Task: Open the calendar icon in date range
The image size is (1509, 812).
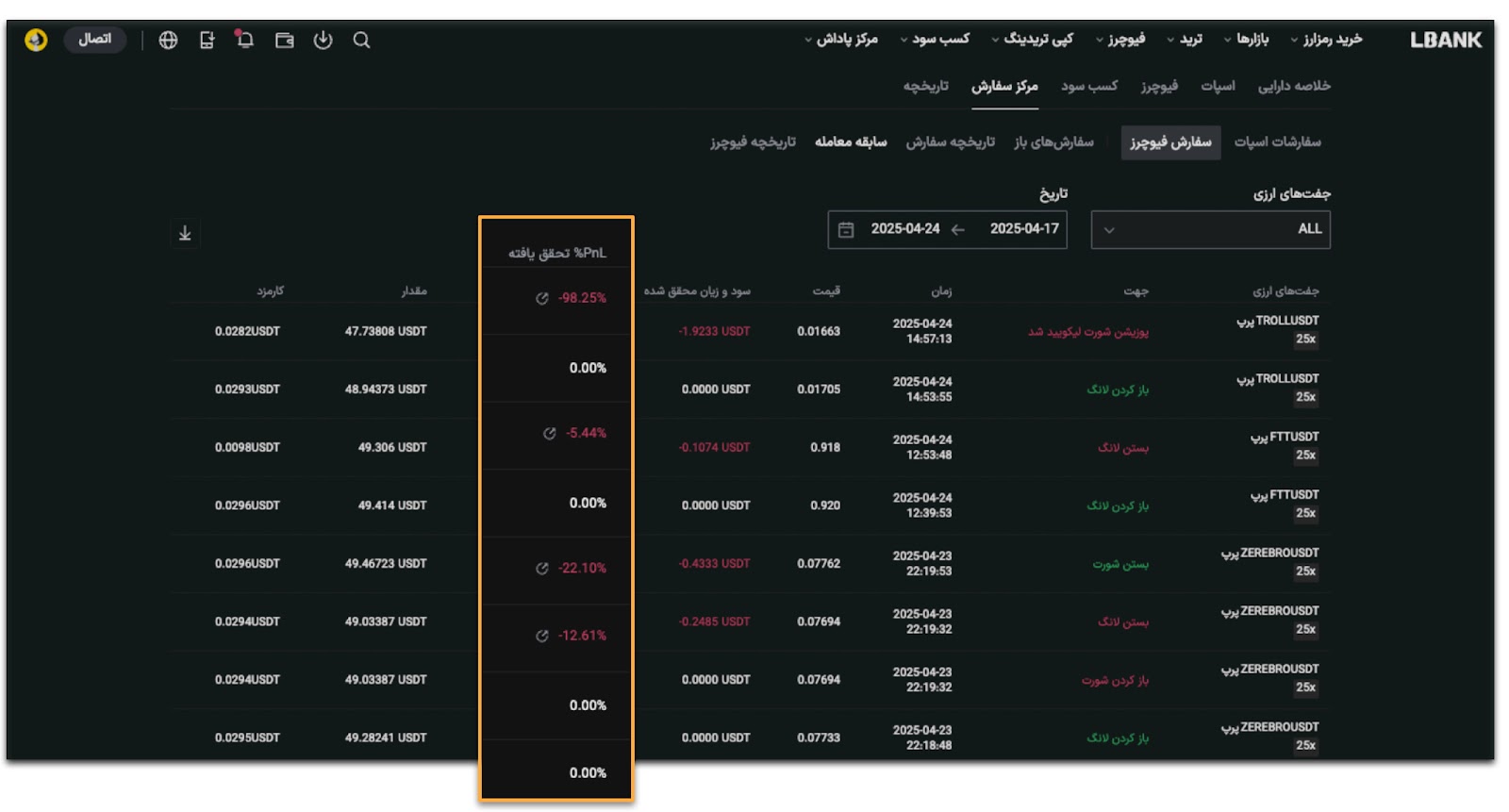Action: point(846,230)
